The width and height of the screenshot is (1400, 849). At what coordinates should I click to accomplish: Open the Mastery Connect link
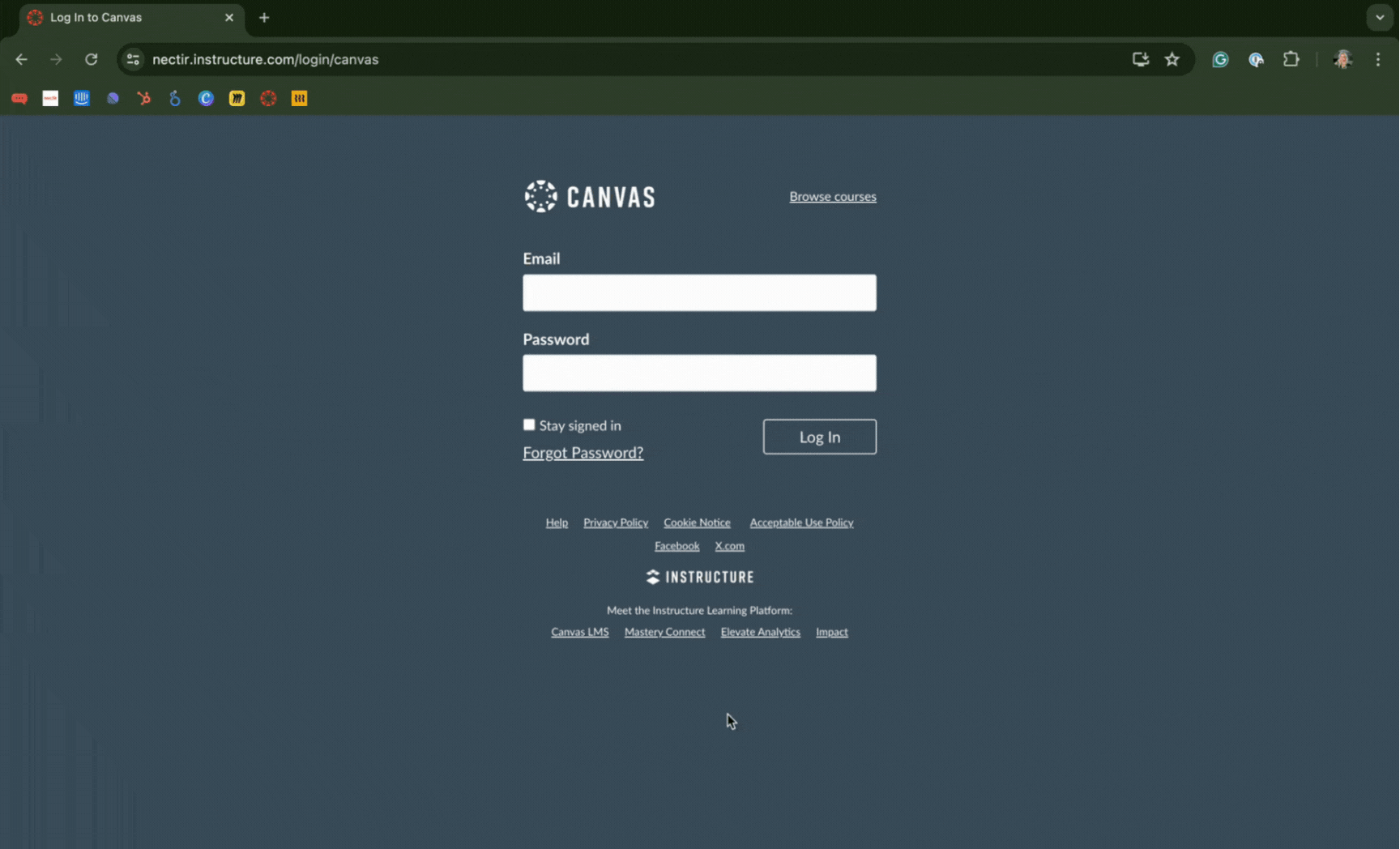tap(664, 632)
